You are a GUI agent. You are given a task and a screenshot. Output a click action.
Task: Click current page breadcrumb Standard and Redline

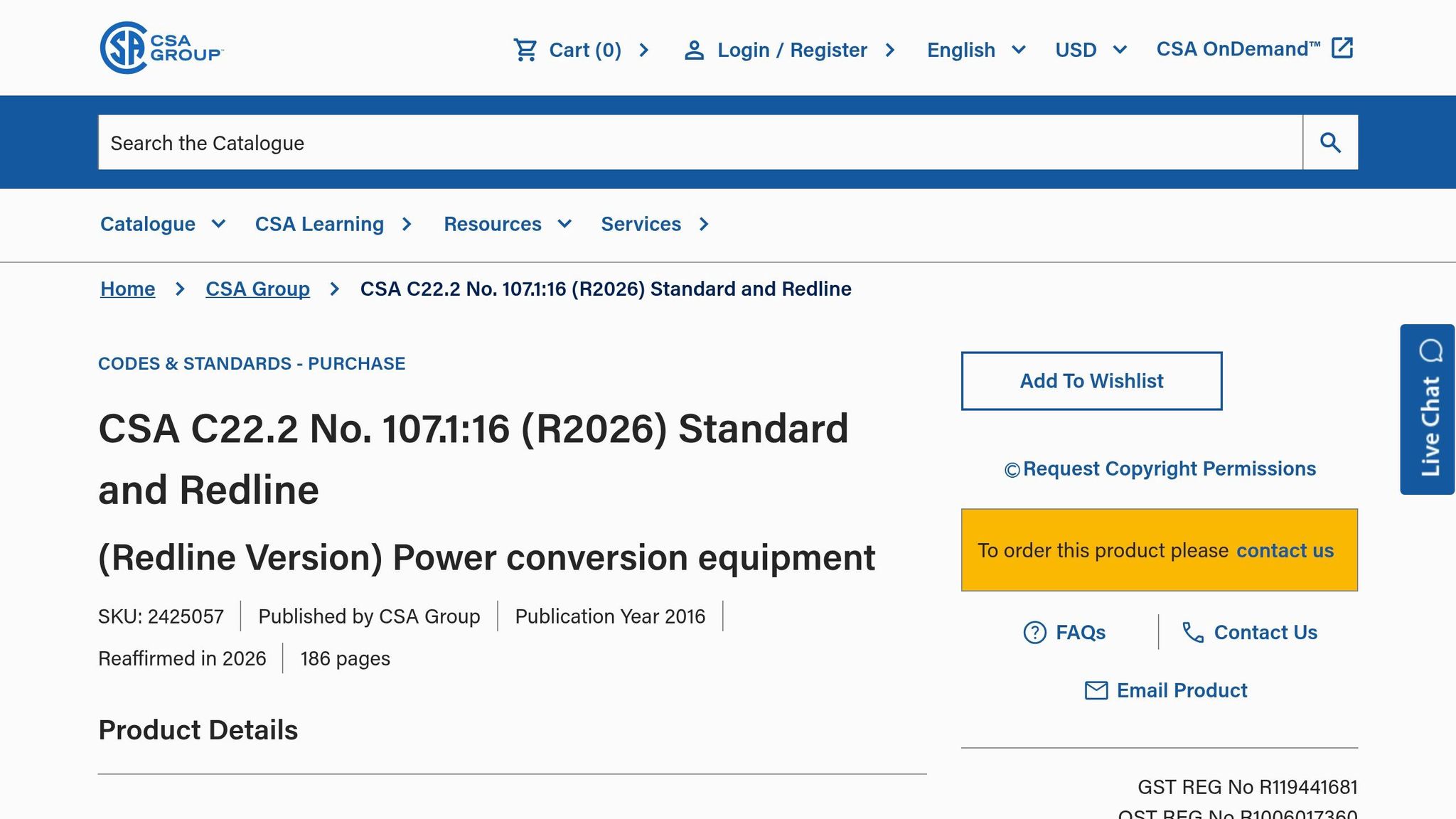[x=606, y=289]
